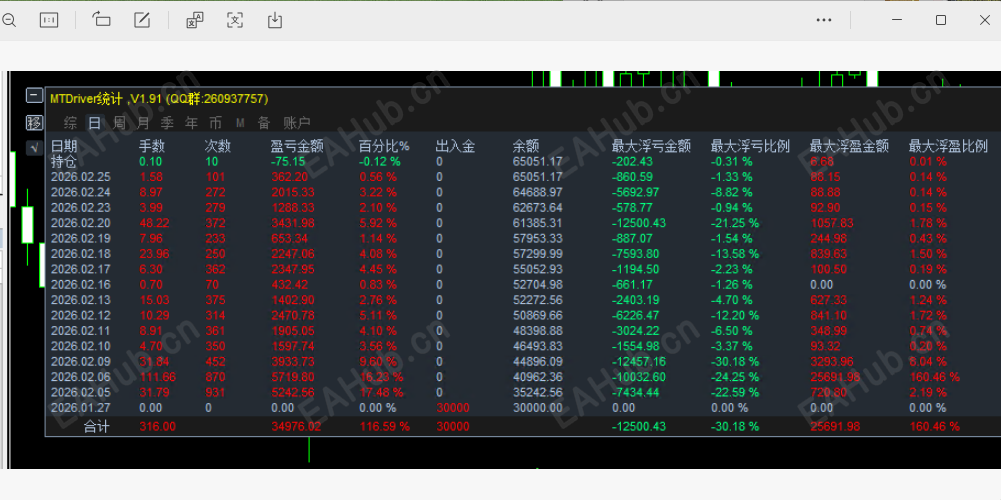Click the 余额 column header
The width and height of the screenshot is (1001, 500).
point(525,146)
